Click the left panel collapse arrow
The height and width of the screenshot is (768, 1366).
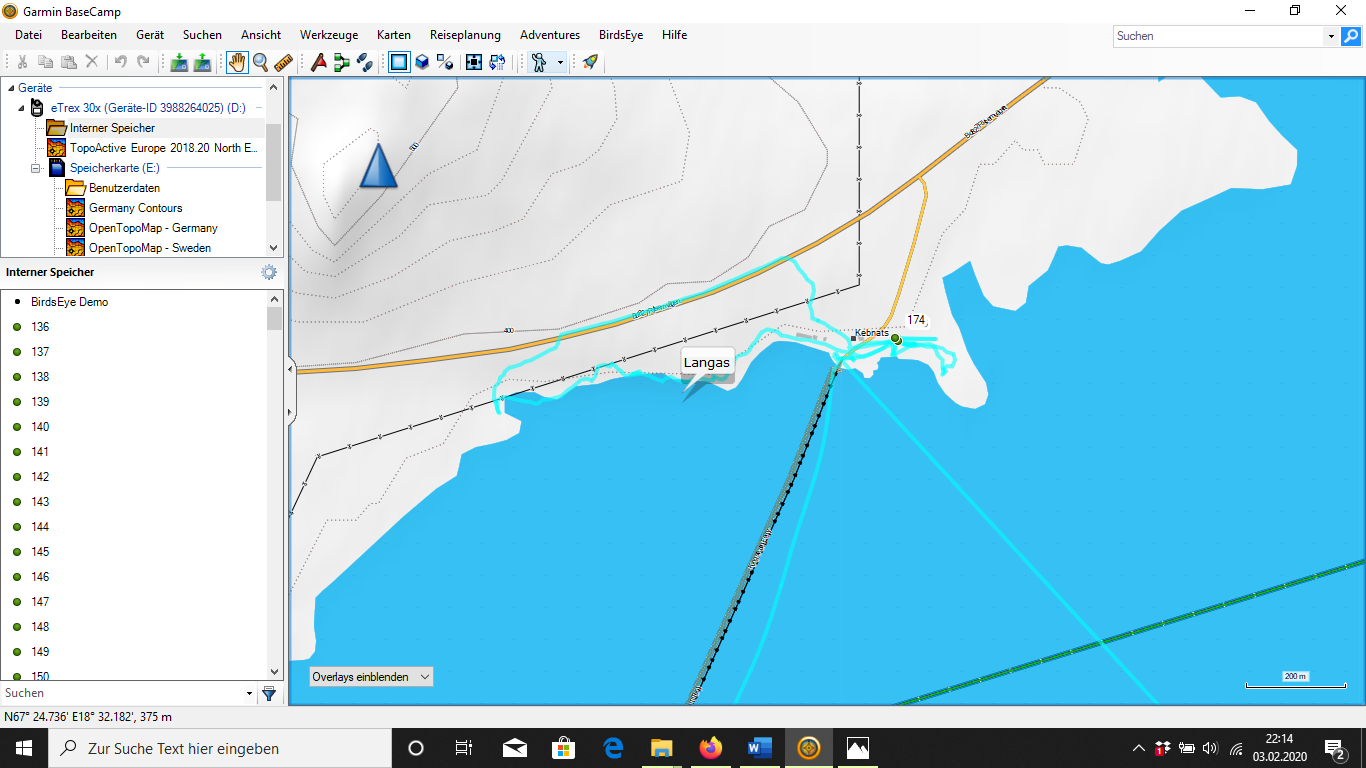(291, 370)
